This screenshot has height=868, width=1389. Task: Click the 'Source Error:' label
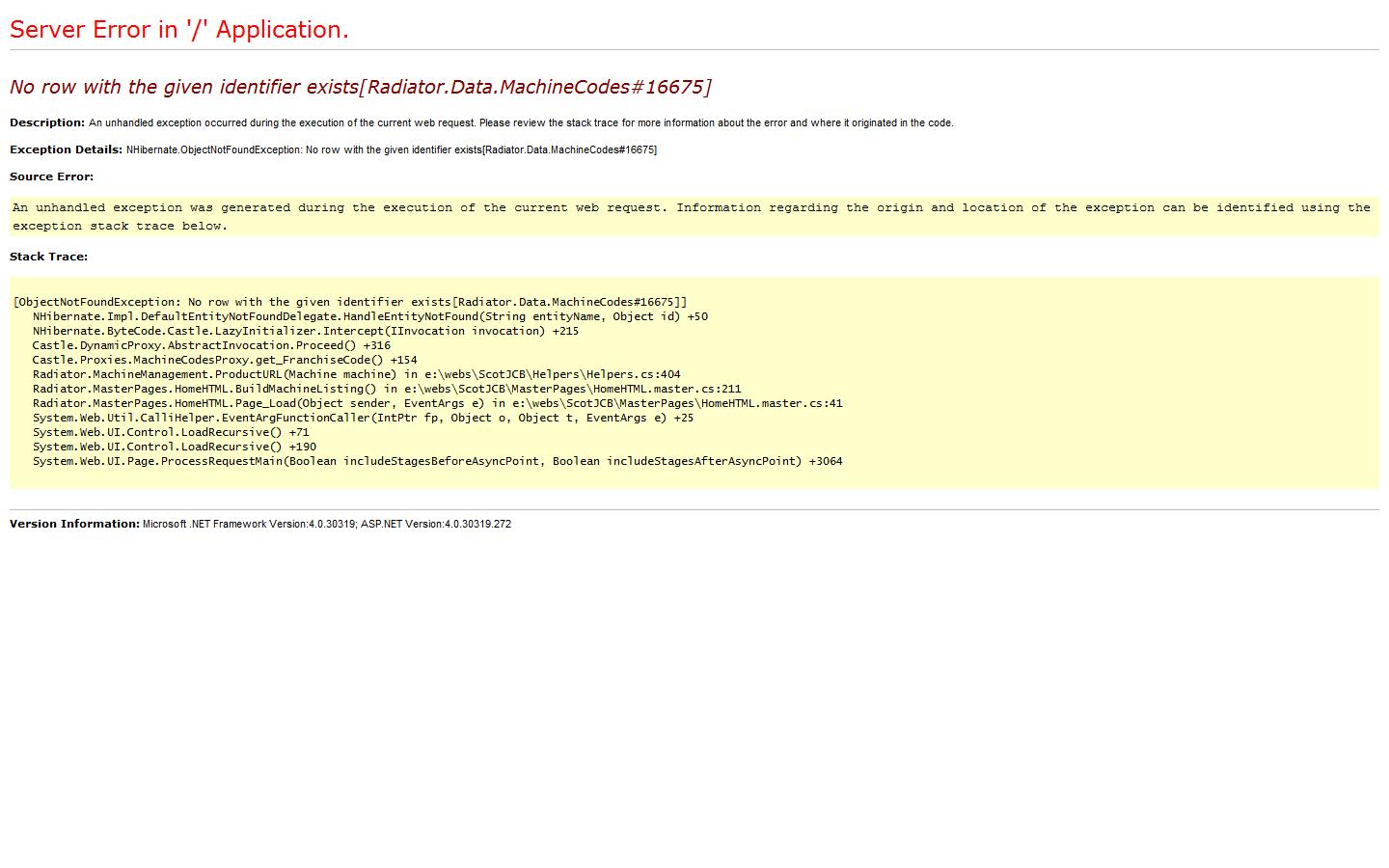(x=52, y=176)
